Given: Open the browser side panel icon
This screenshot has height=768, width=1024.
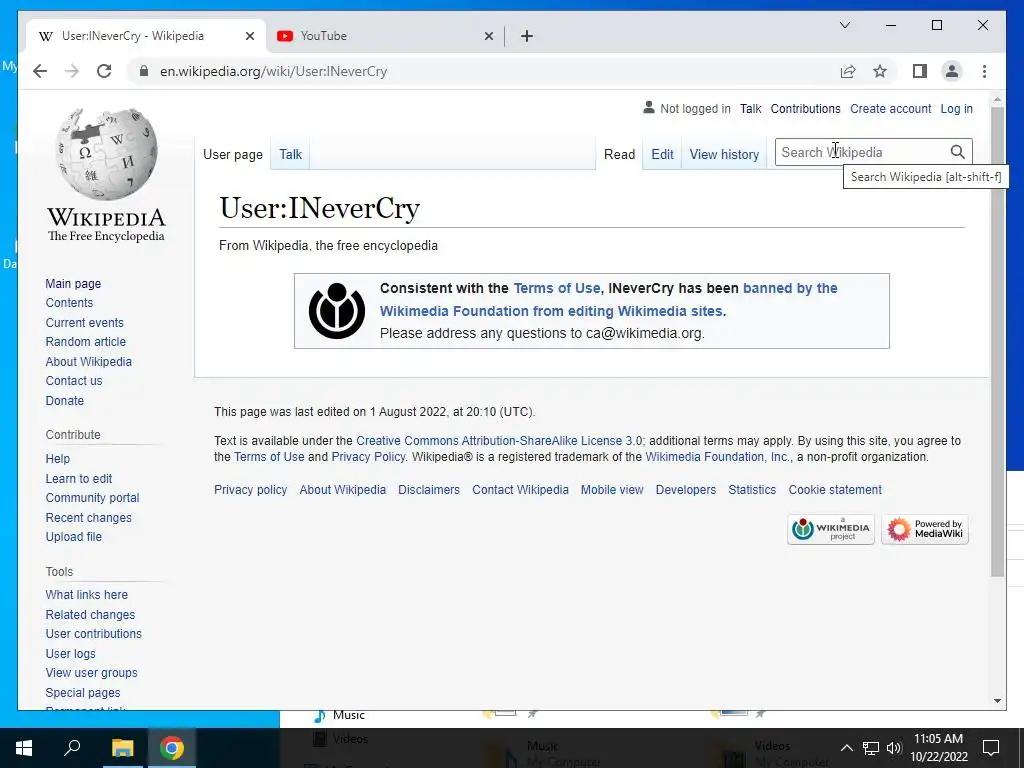Looking at the screenshot, I should tap(920, 71).
